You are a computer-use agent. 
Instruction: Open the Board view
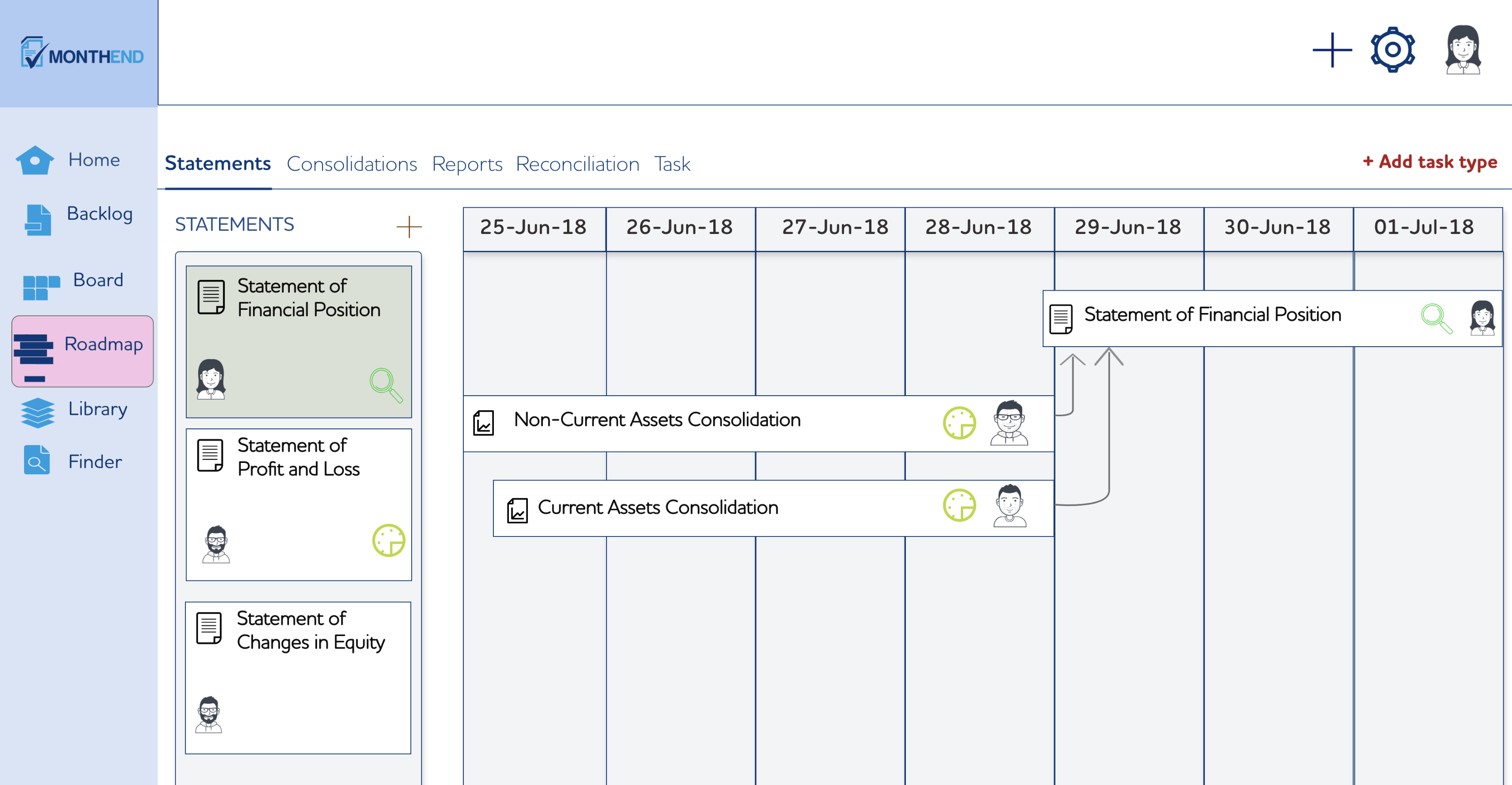[x=73, y=284]
